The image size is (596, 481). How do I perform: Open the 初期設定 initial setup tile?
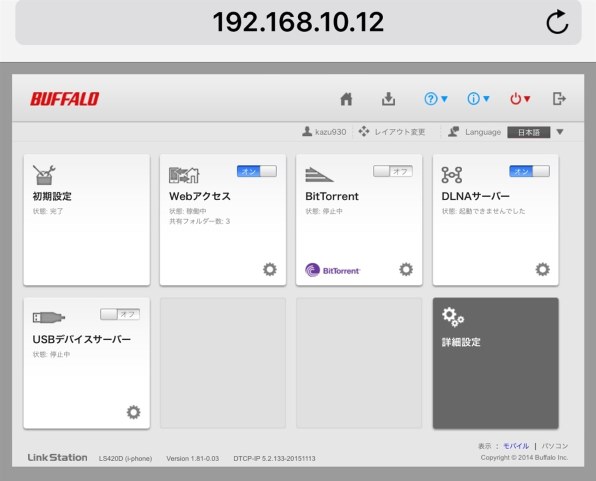click(x=87, y=220)
